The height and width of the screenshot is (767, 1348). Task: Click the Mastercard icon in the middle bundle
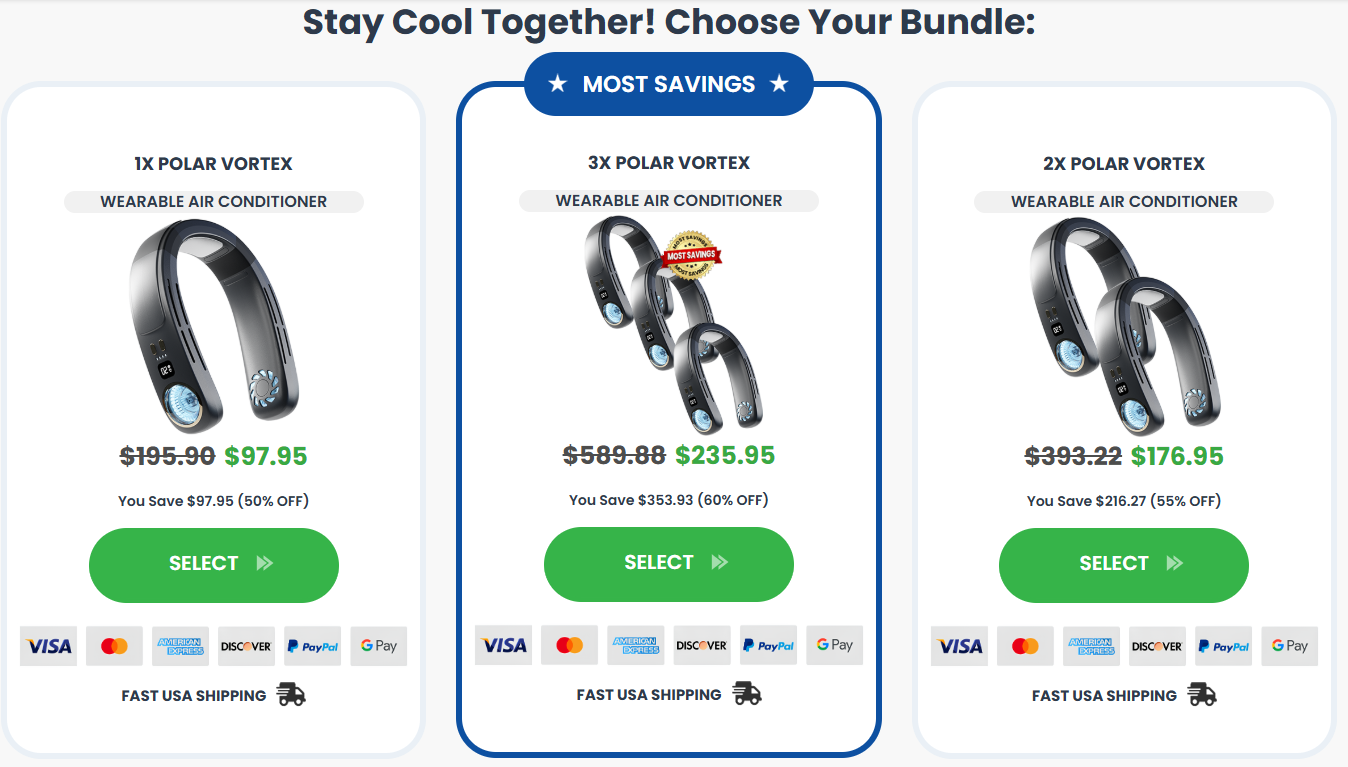(x=569, y=646)
